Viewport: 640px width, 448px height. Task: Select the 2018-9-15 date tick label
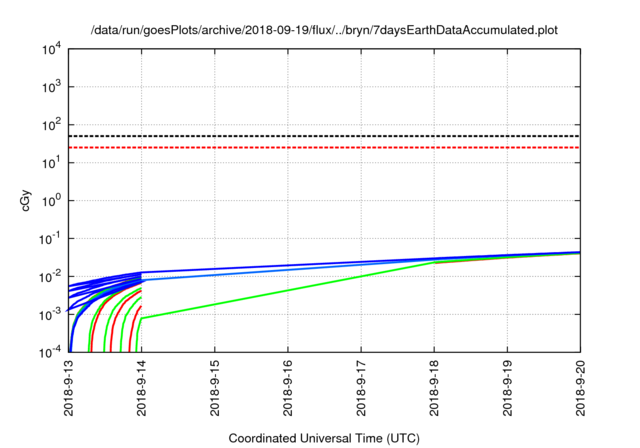pyautogui.click(x=215, y=388)
